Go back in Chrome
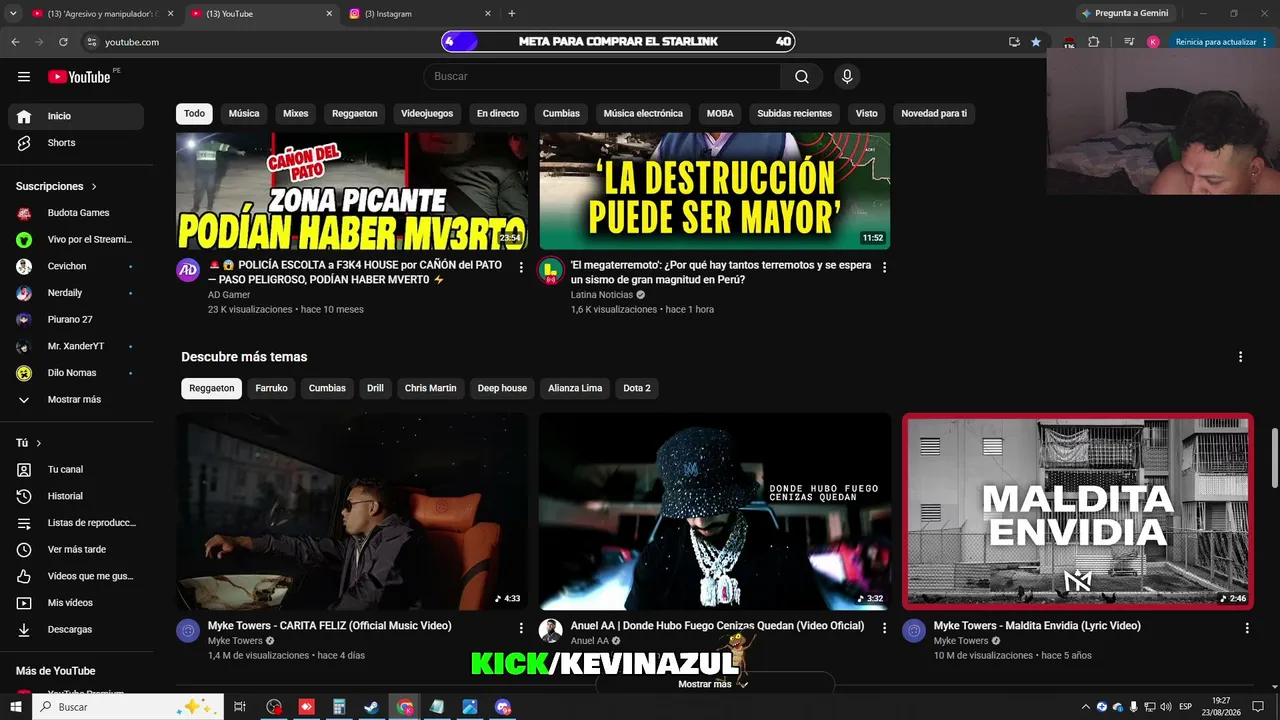The image size is (1280, 720). tap(15, 42)
